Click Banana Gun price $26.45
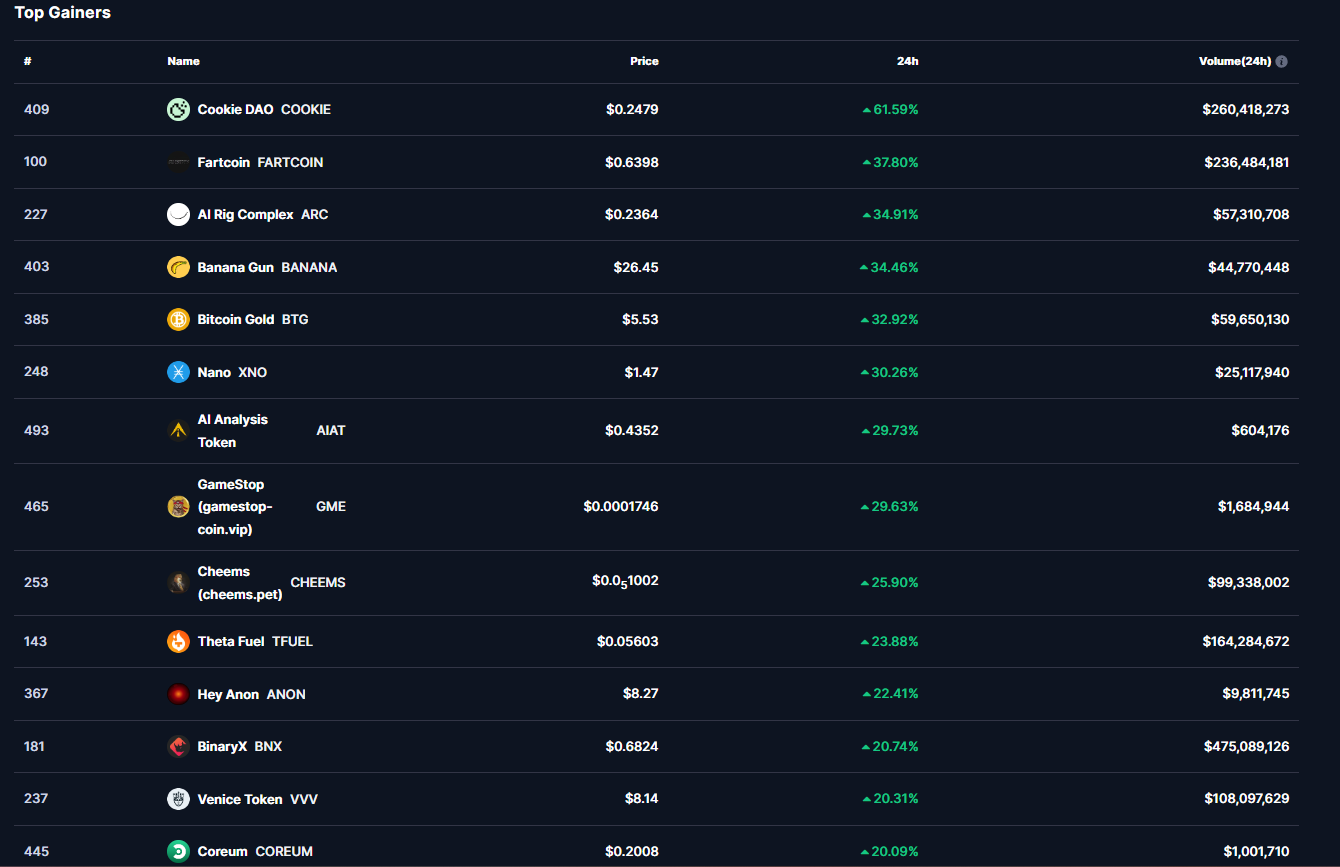1340x867 pixels. tap(636, 267)
